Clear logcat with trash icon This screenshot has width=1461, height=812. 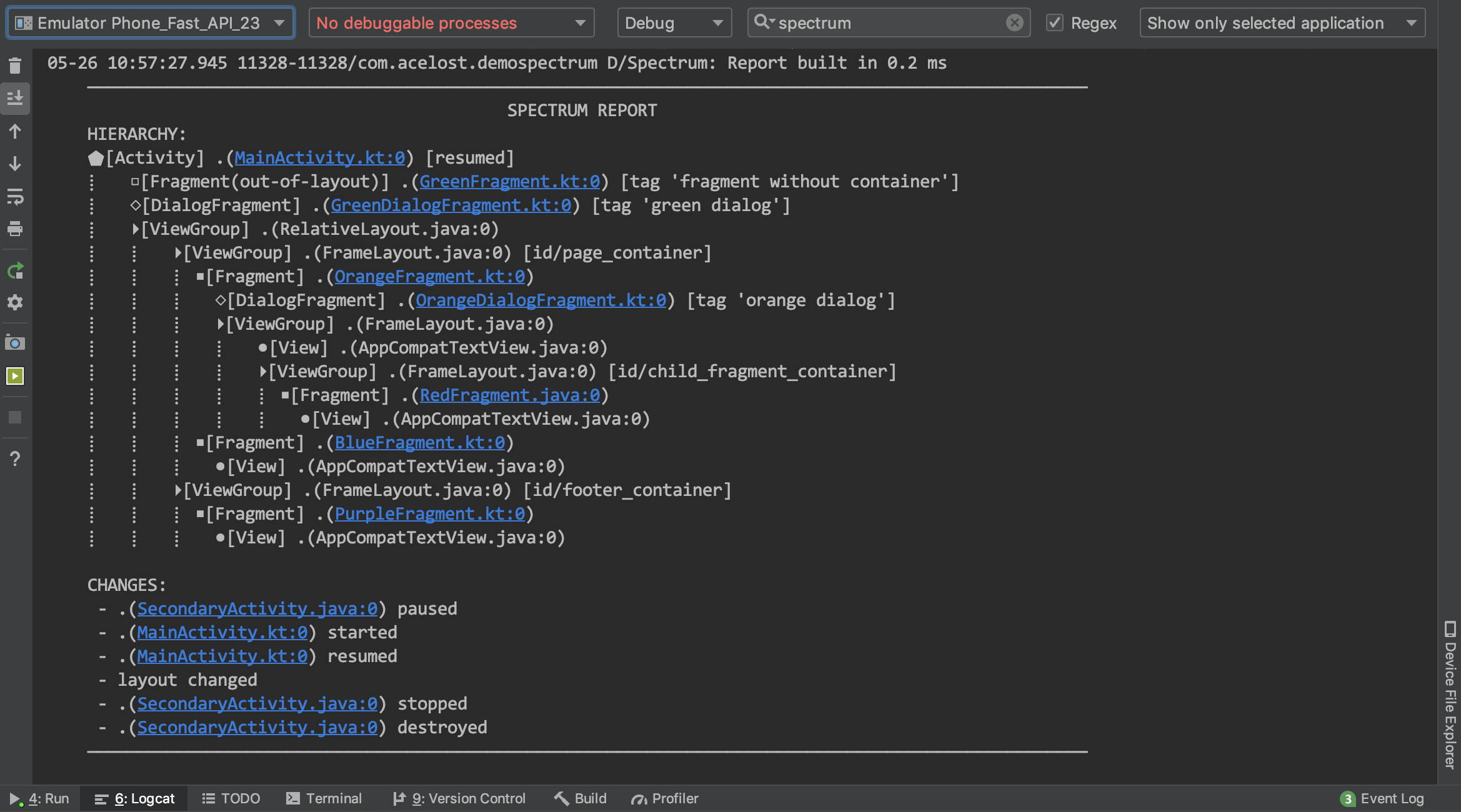click(x=15, y=65)
